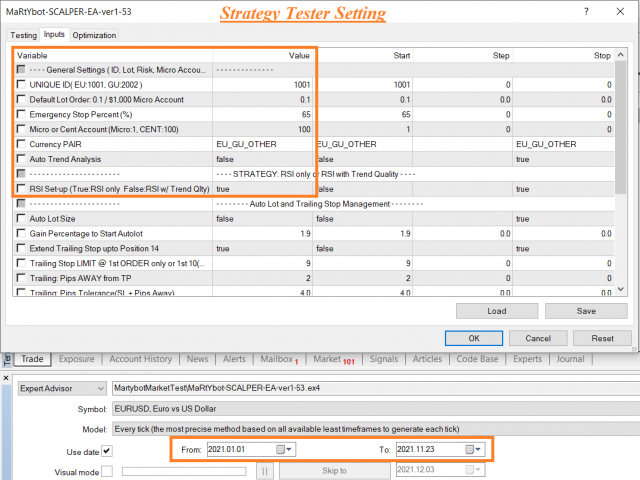Open the From date dropdown arrow
640x480 pixels.
click(289, 449)
